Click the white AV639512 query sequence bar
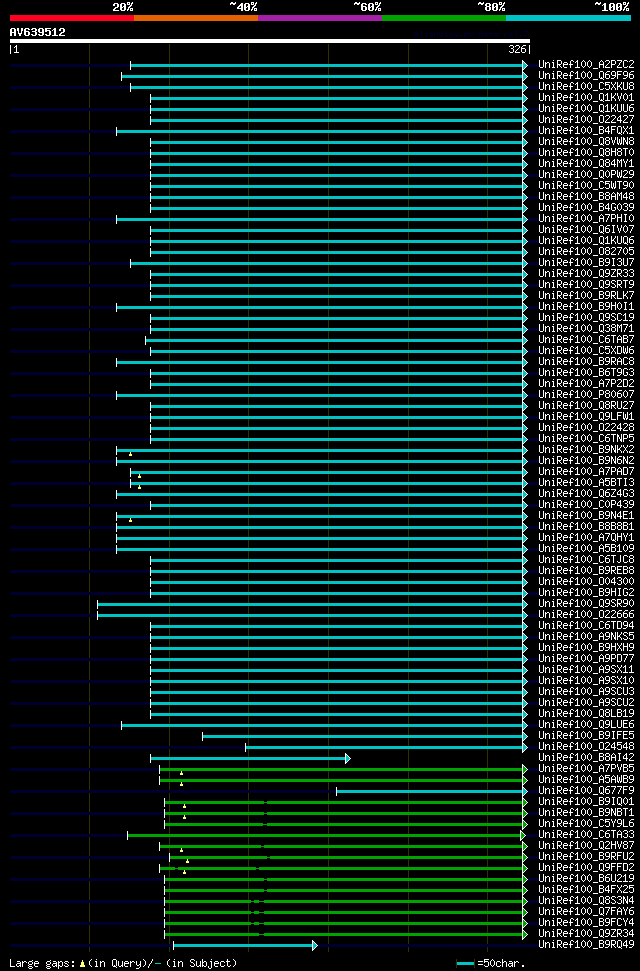This screenshot has width=640, height=971. [270, 41]
